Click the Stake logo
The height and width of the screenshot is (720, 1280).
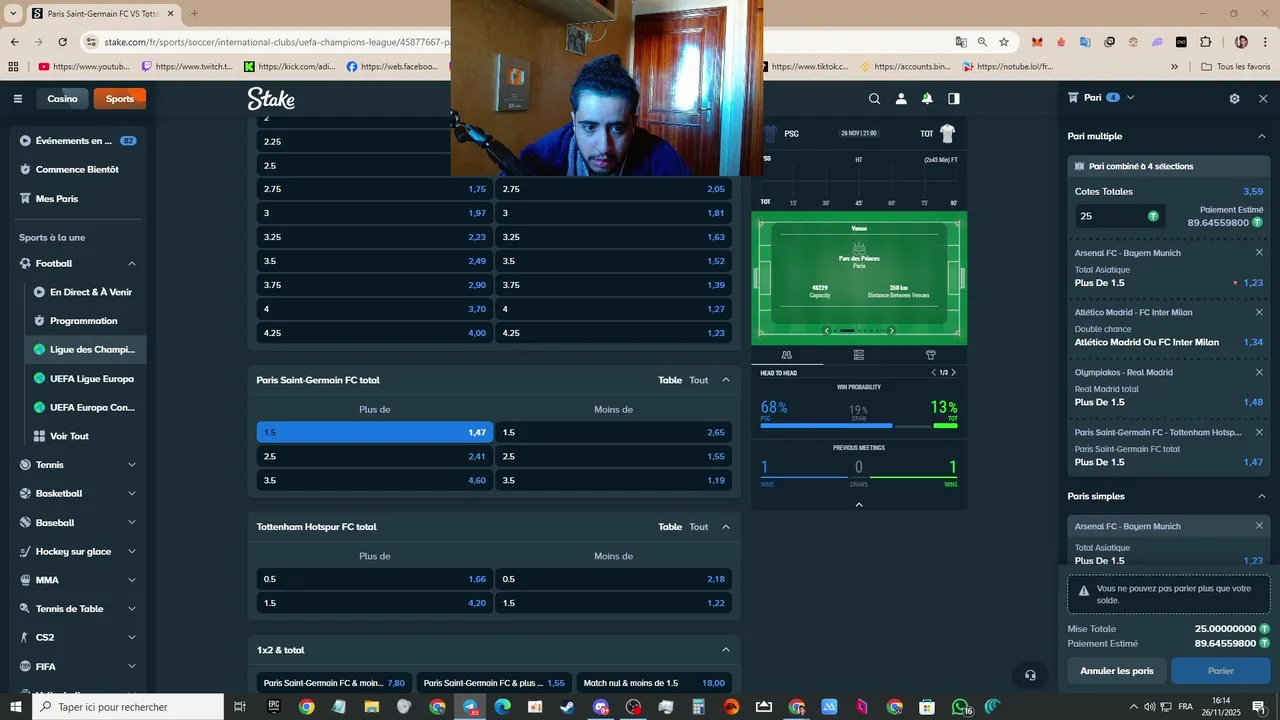[271, 98]
